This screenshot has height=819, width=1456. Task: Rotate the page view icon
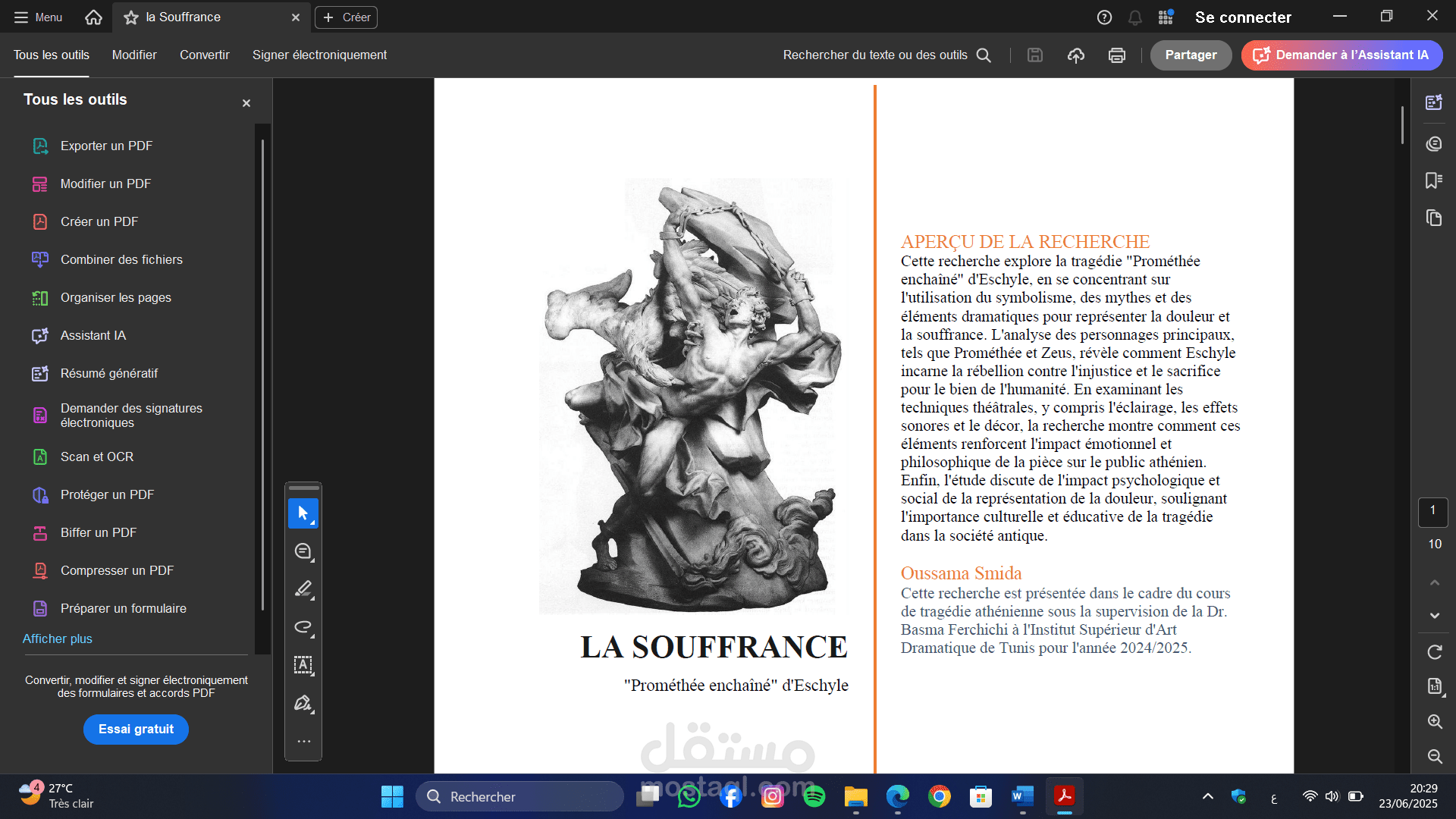(1434, 651)
